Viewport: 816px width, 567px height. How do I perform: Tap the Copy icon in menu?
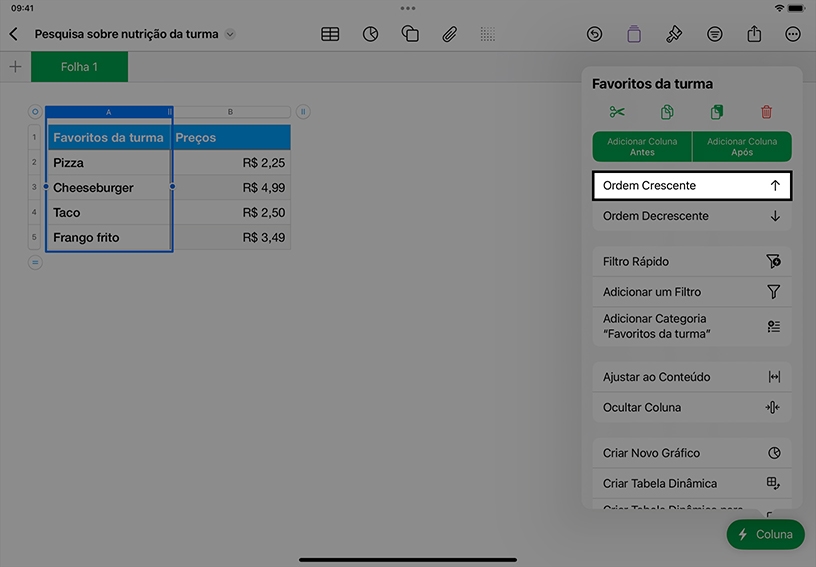(667, 112)
